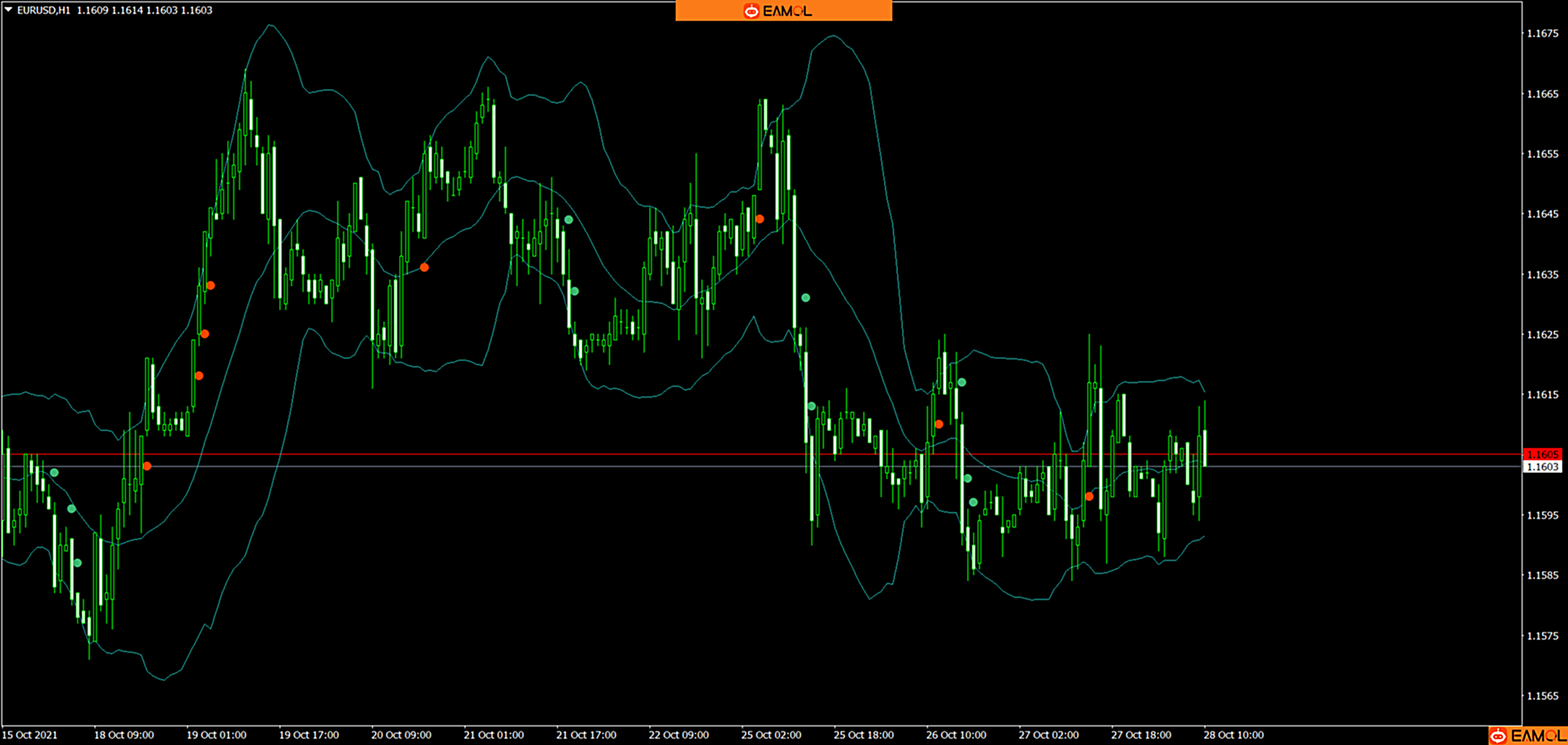The height and width of the screenshot is (745, 1568).
Task: Click the '21 Oct 17:00' time label
Action: click(586, 735)
